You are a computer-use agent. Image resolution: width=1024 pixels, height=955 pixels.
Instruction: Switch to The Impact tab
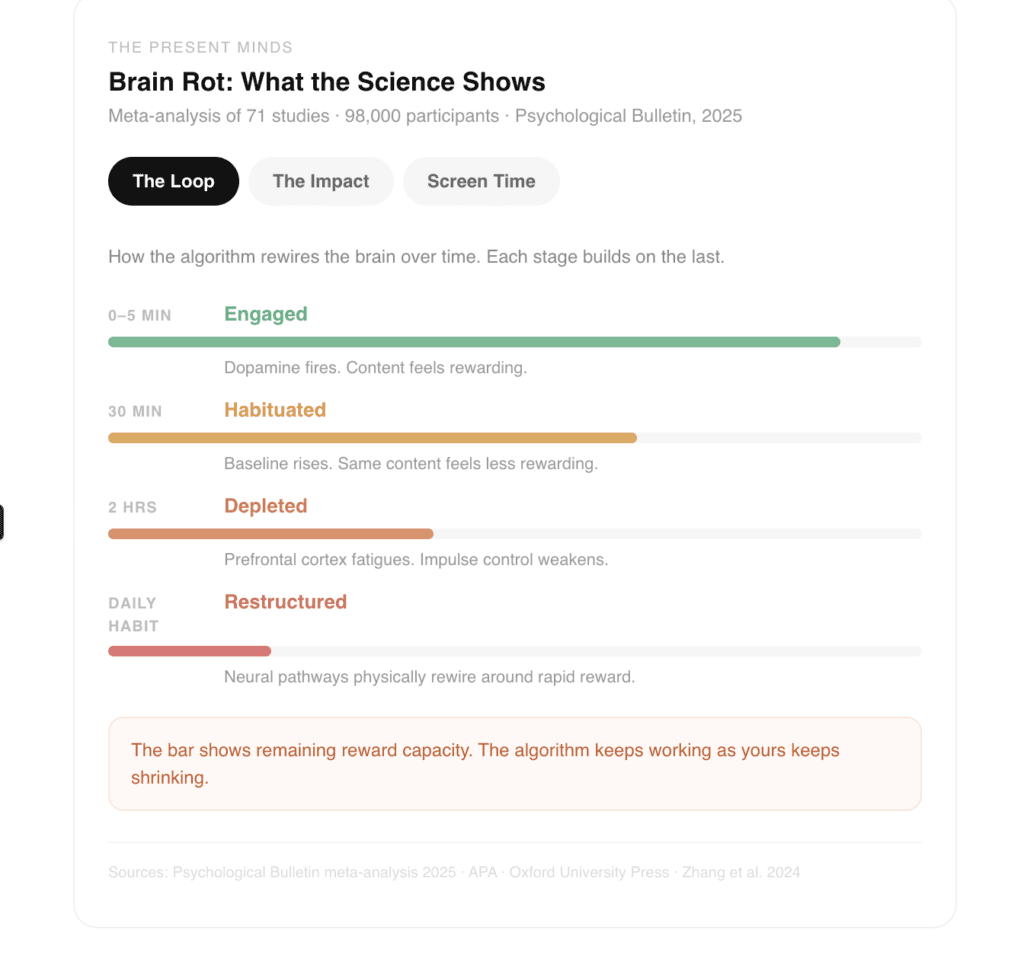[321, 181]
